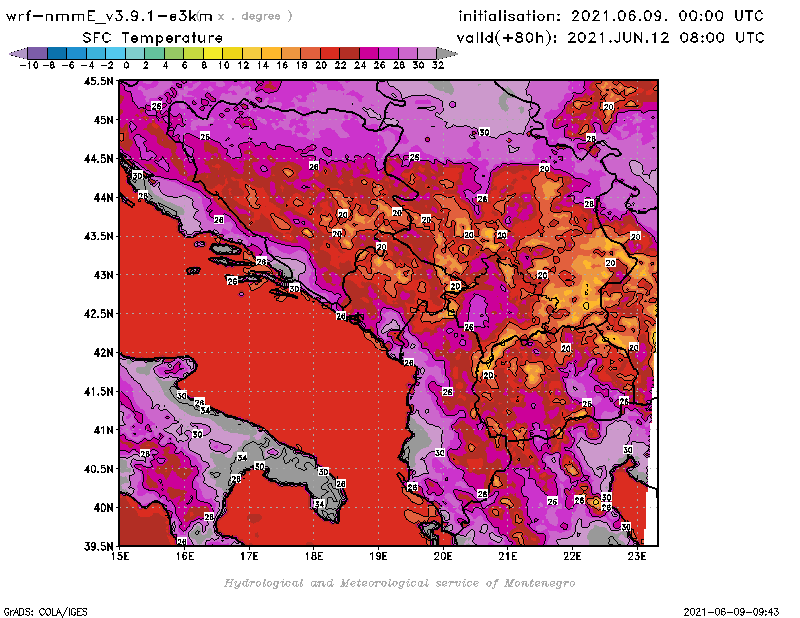Screen dimensions: 800x618
Task: Select the 0 value under the colorbar
Action: (x=126, y=65)
